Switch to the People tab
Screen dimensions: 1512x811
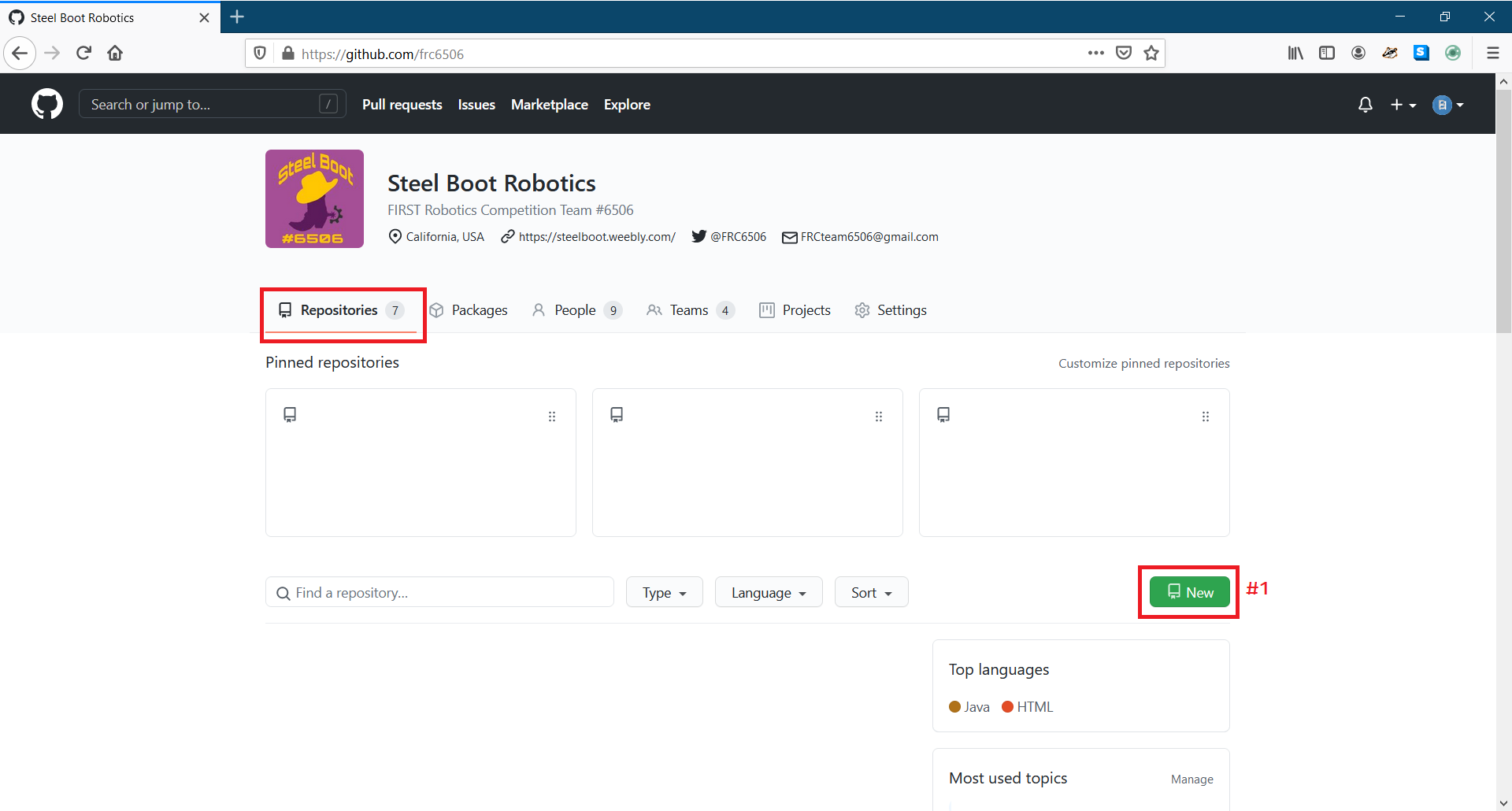pyautogui.click(x=577, y=310)
